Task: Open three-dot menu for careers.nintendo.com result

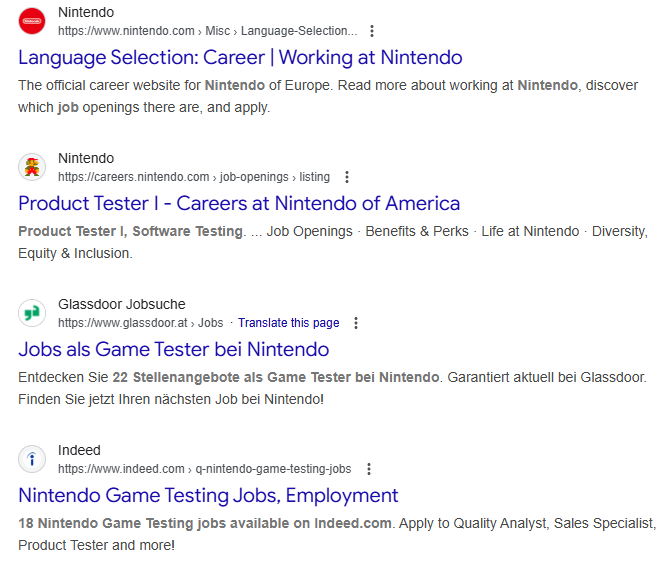Action: [347, 177]
